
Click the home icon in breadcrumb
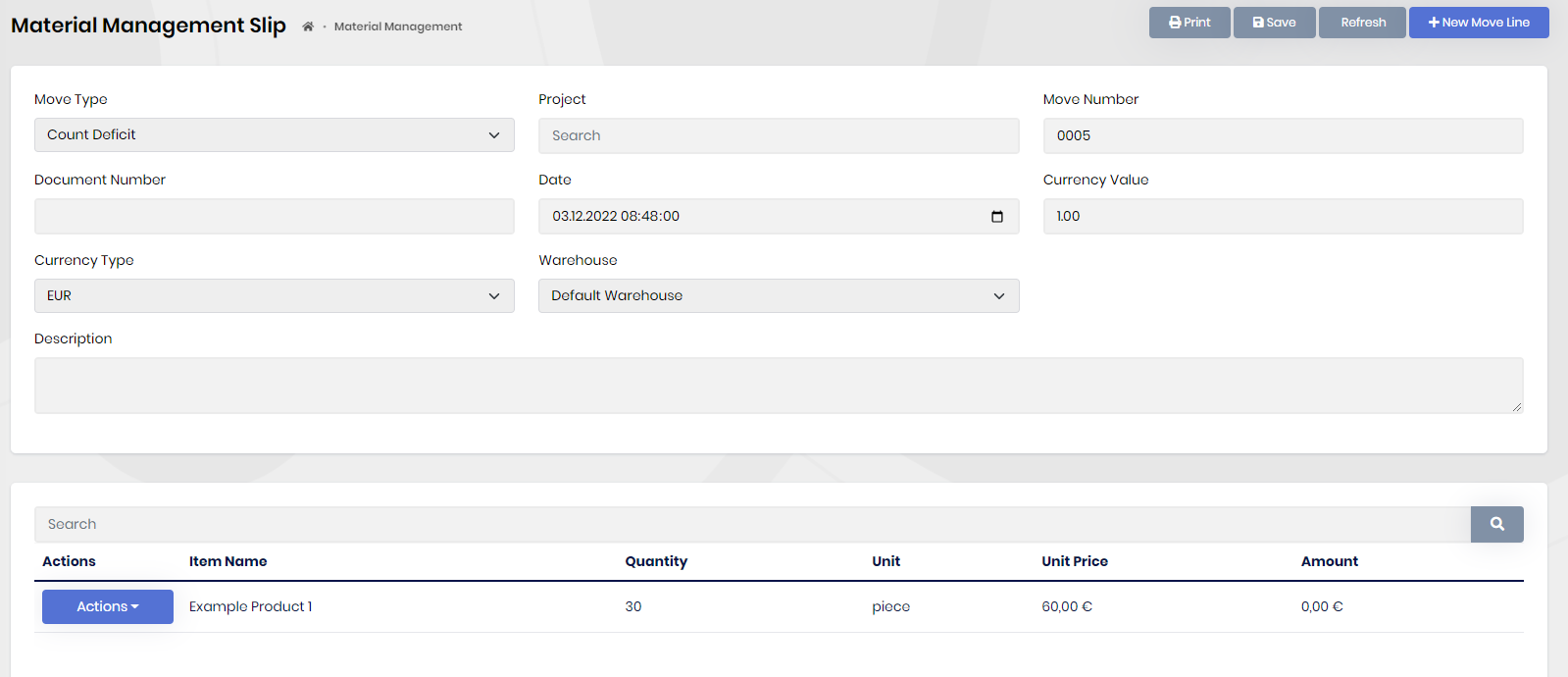[308, 26]
